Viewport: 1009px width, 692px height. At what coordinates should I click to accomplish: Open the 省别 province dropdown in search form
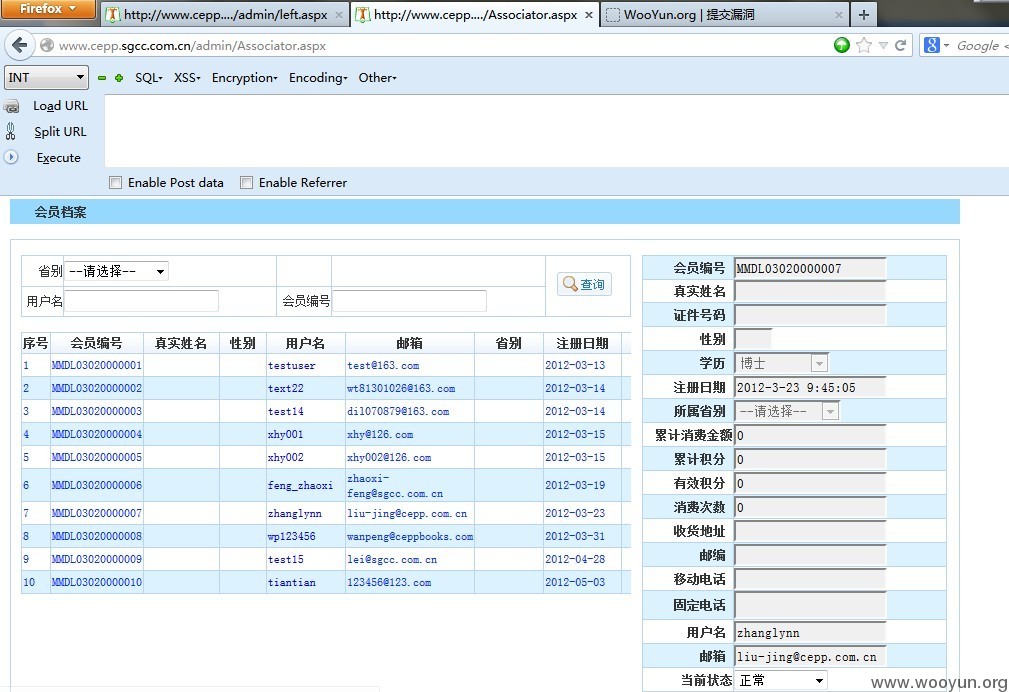(x=116, y=271)
